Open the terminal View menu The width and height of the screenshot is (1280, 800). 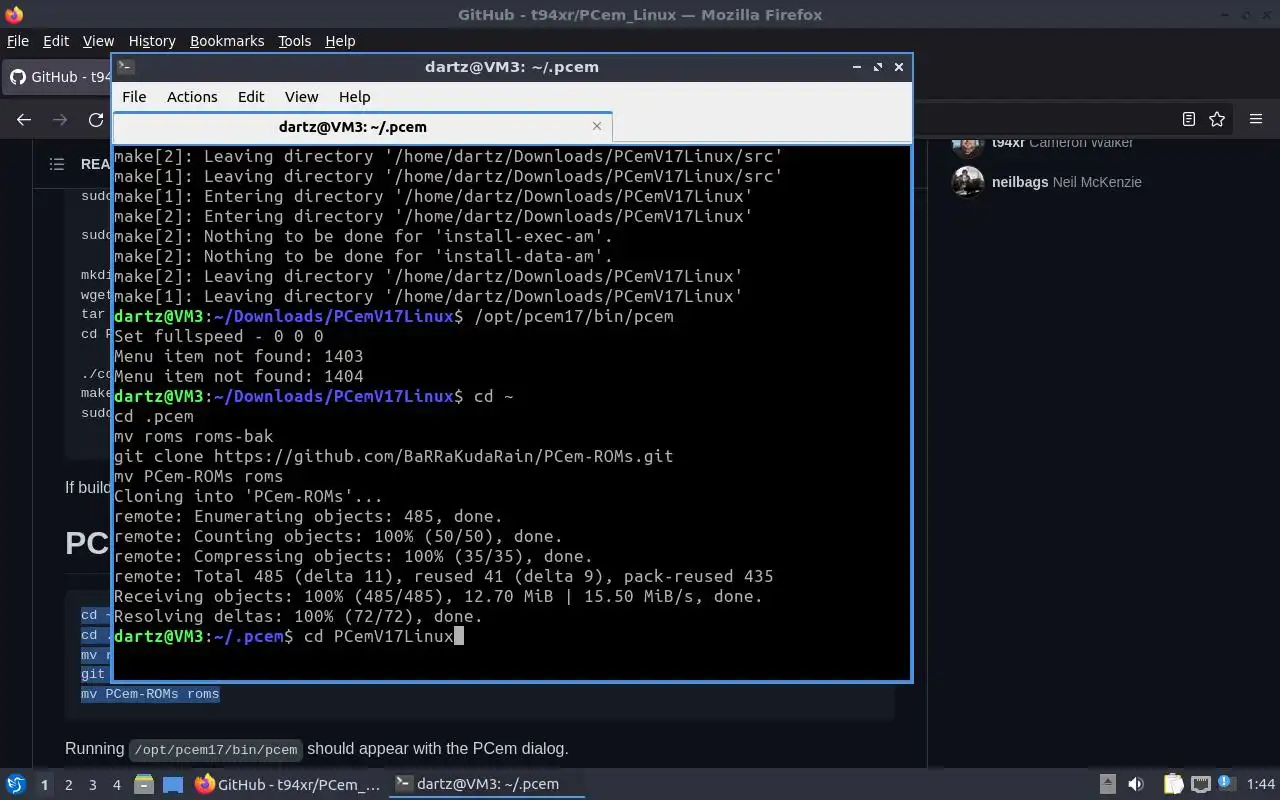301,97
